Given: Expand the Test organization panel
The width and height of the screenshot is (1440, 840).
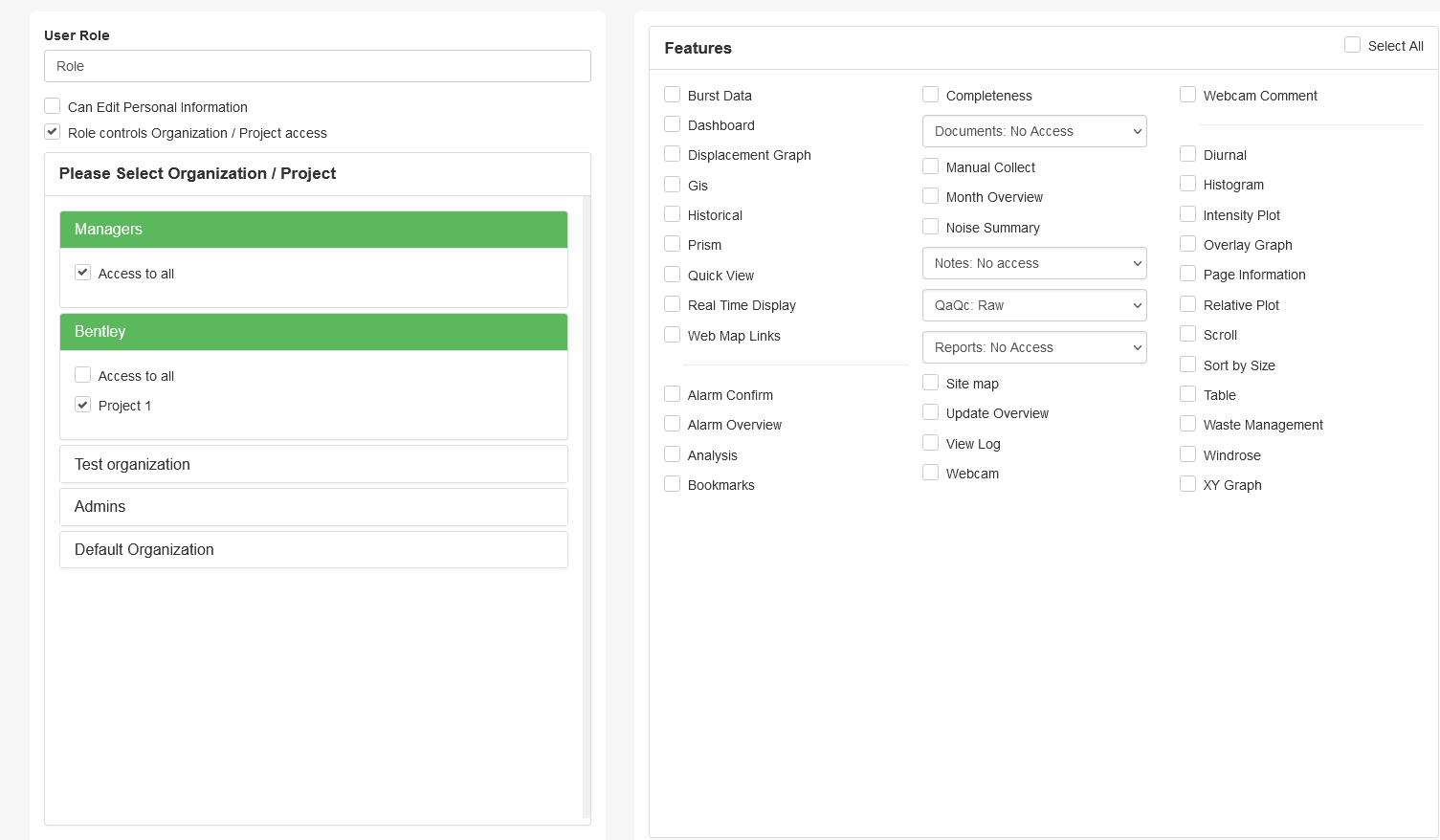Looking at the screenshot, I should click(314, 464).
